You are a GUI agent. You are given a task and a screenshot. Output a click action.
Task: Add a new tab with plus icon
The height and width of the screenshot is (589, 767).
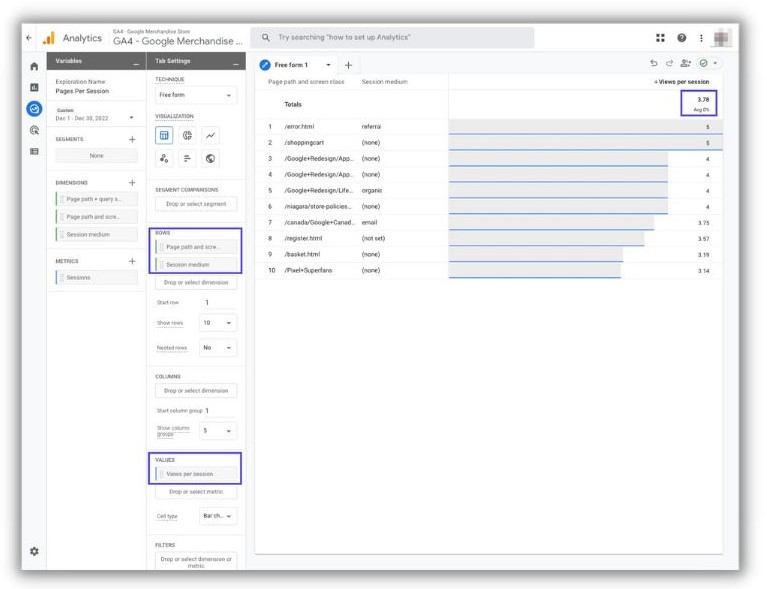coord(348,65)
